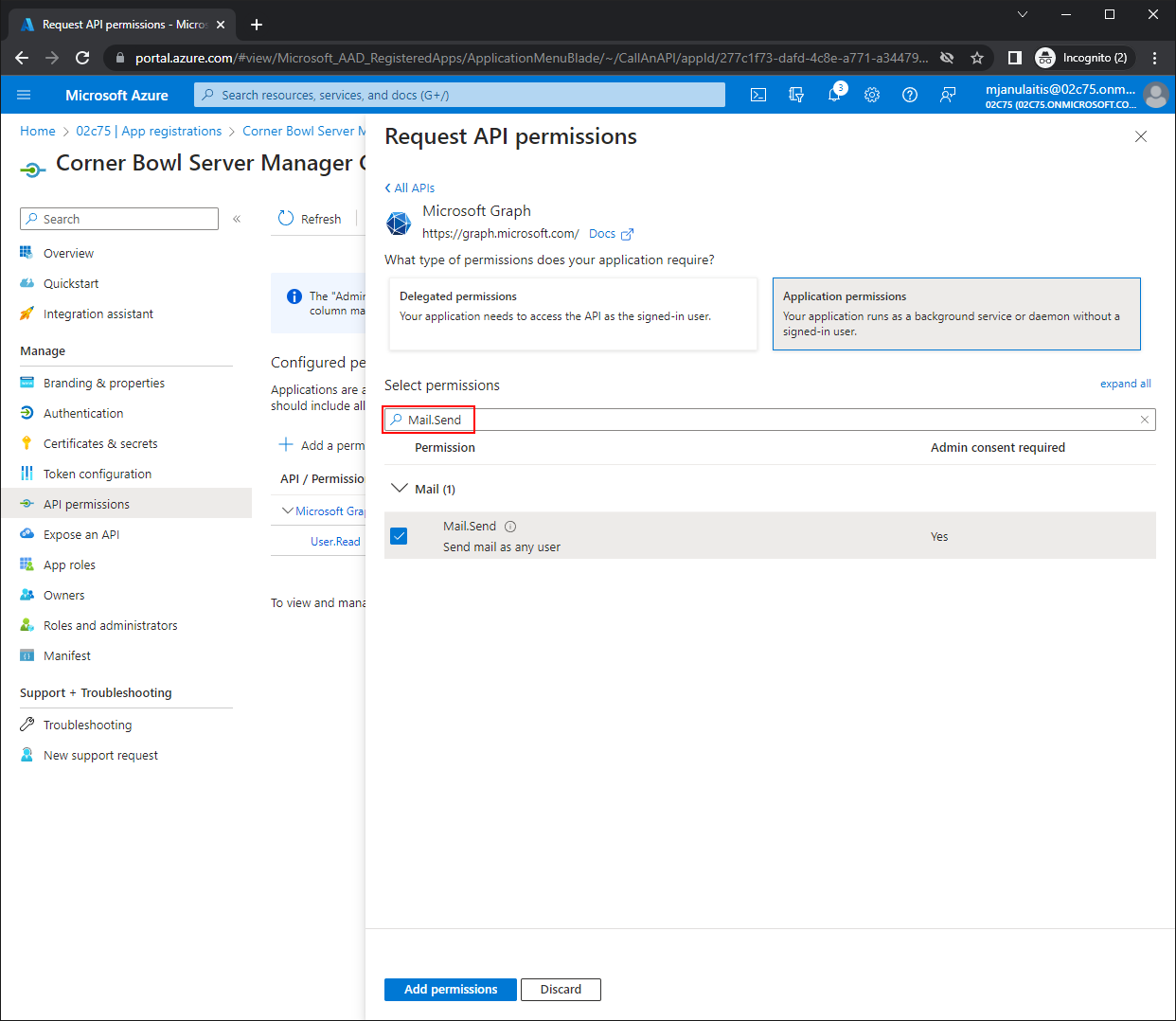Click expand all permissions link
The width and height of the screenshot is (1176, 1021).
(1125, 384)
